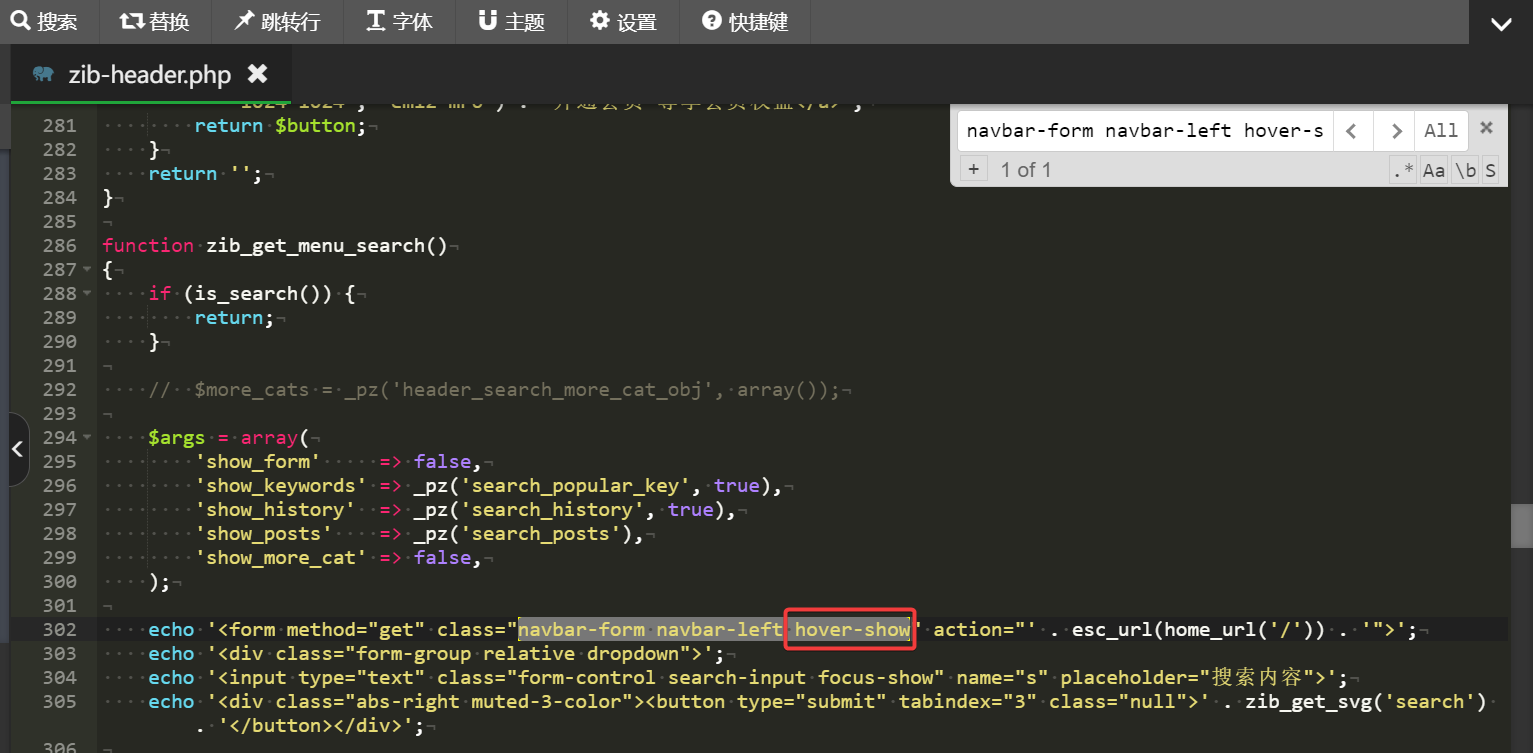This screenshot has width=1533, height=753.
Task: Collapse top toolbar with chevron down
Action: (1501, 24)
